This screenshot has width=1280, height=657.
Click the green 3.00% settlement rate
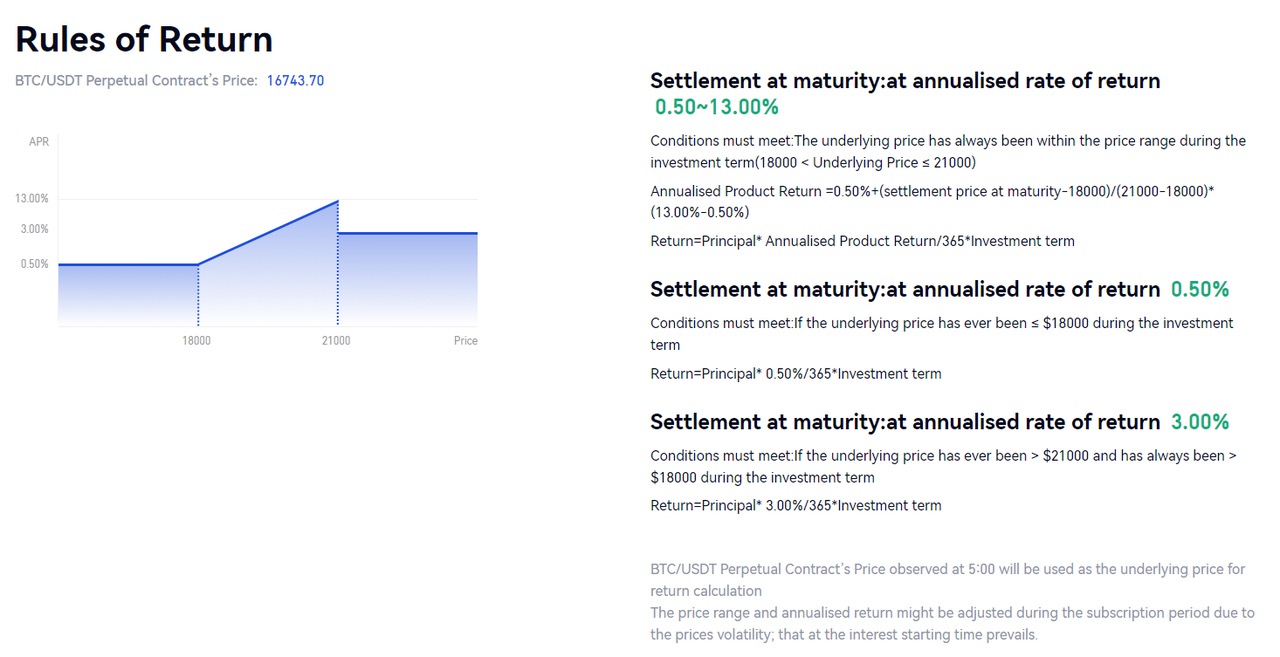1199,422
